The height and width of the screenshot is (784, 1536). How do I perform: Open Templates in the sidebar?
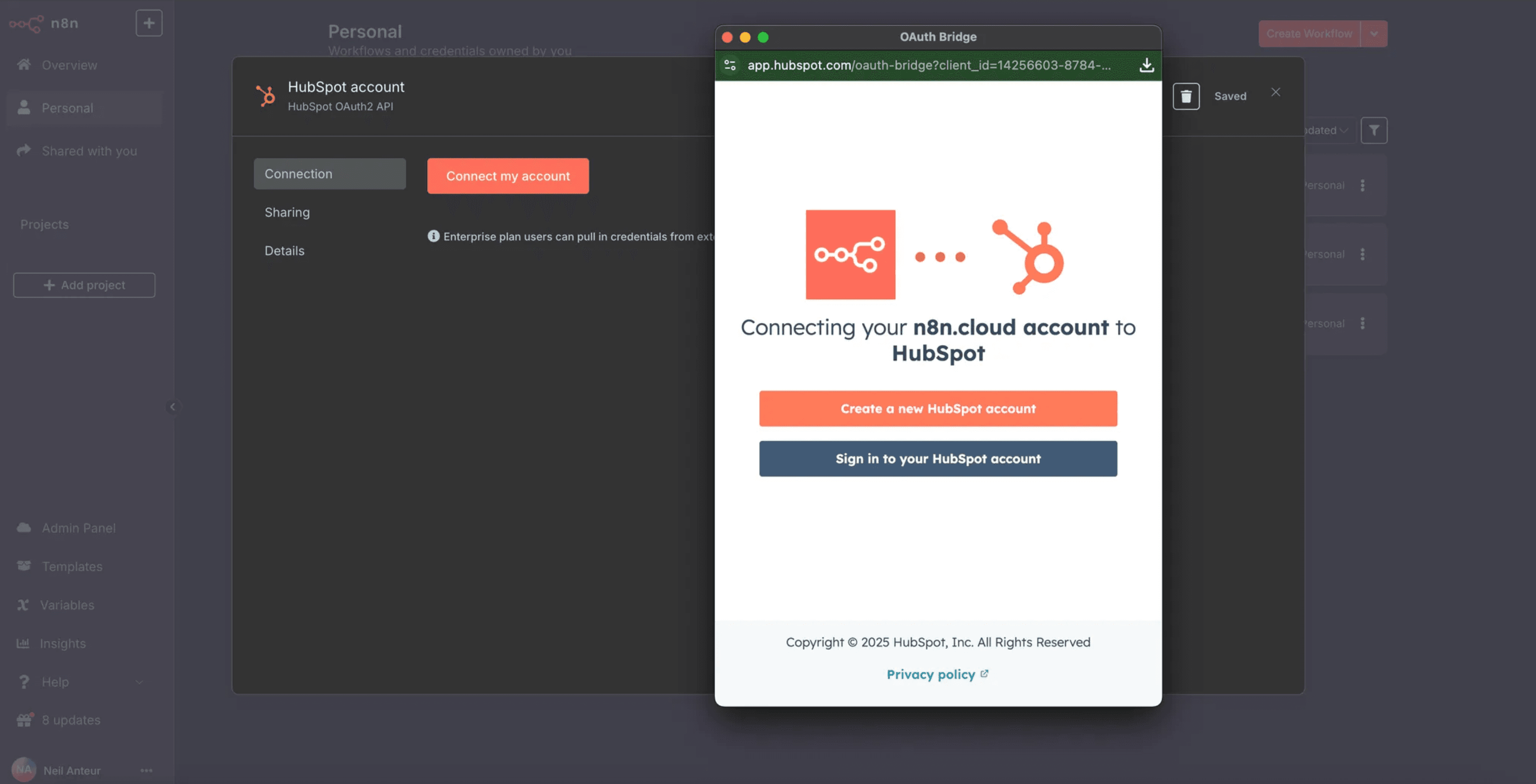click(71, 567)
